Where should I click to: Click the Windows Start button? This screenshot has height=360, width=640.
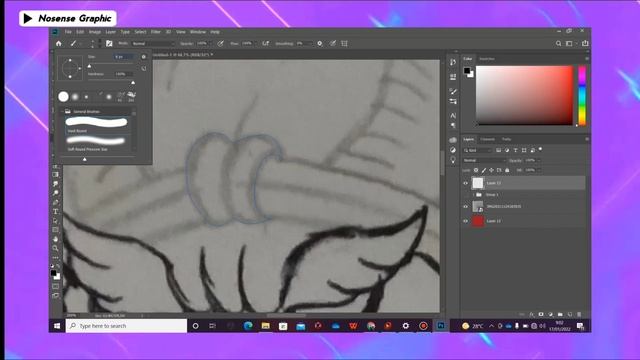click(57, 326)
